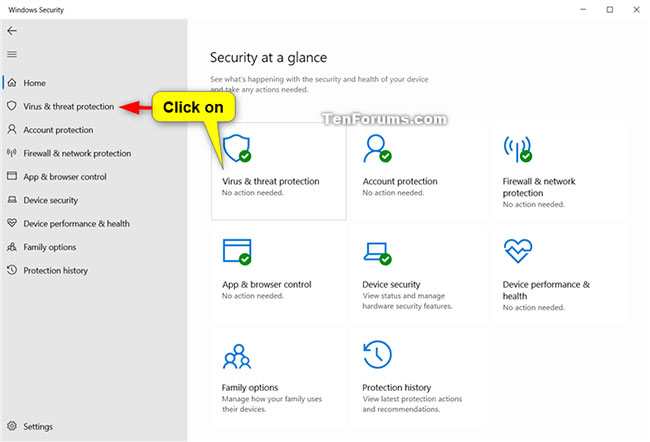Click the large Family options people icon
This screenshot has width=650, height=442.
(237, 357)
